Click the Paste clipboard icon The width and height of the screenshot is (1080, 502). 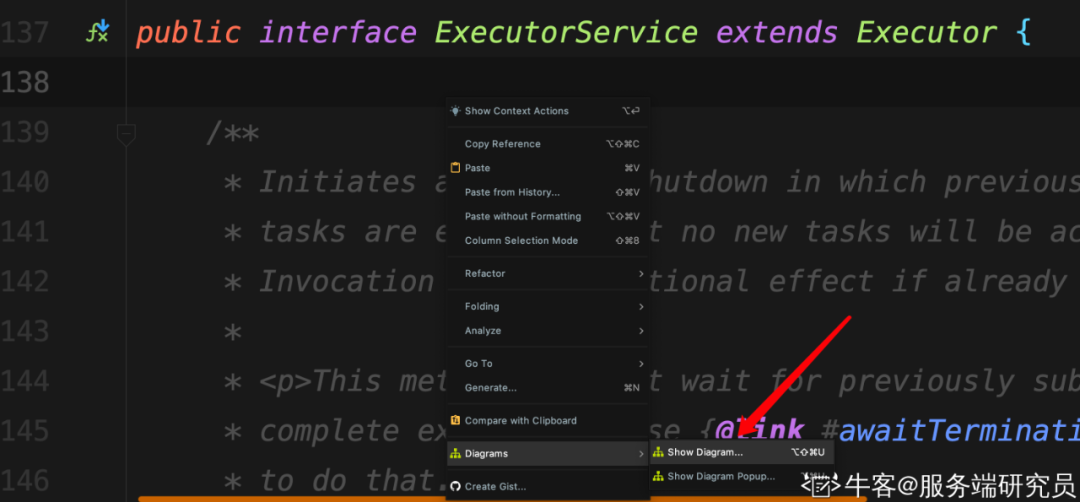coord(455,168)
